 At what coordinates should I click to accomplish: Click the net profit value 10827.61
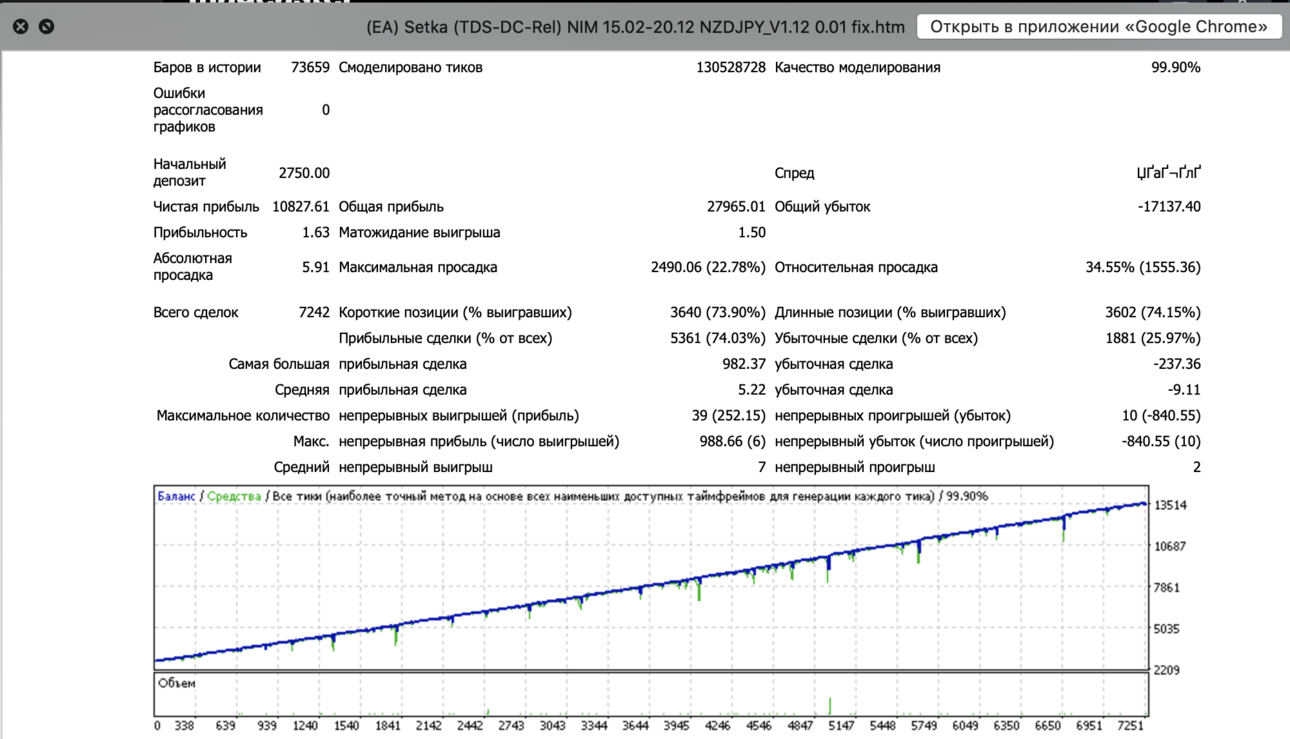(300, 206)
